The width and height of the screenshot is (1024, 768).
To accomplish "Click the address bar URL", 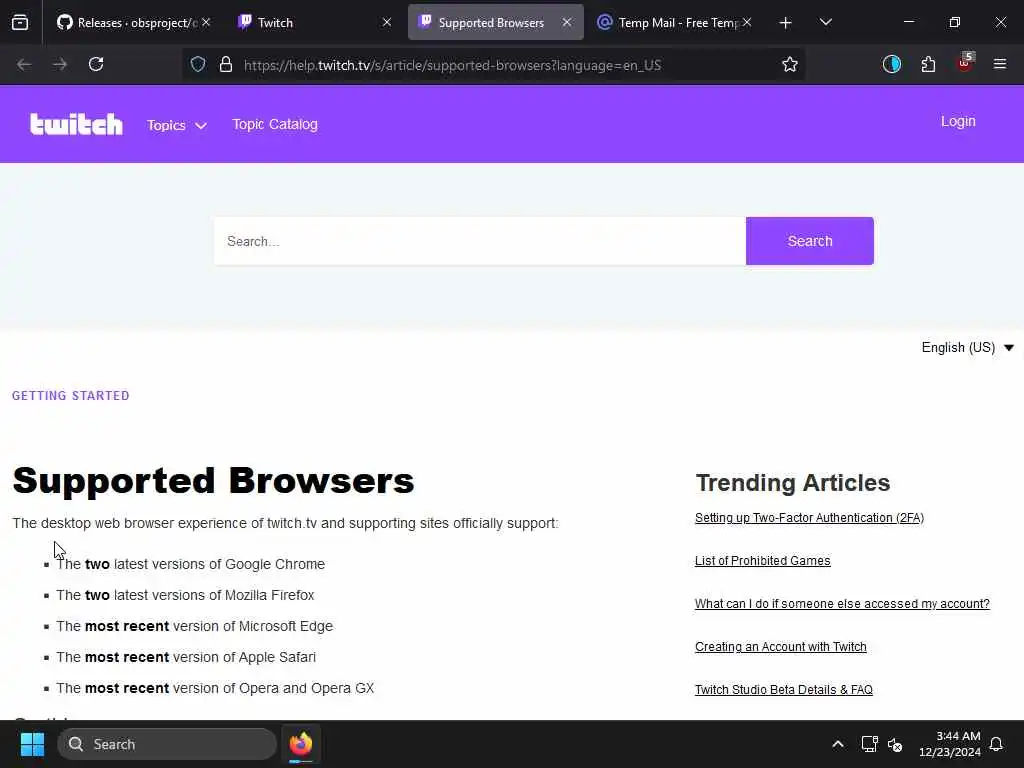I will pos(453,65).
